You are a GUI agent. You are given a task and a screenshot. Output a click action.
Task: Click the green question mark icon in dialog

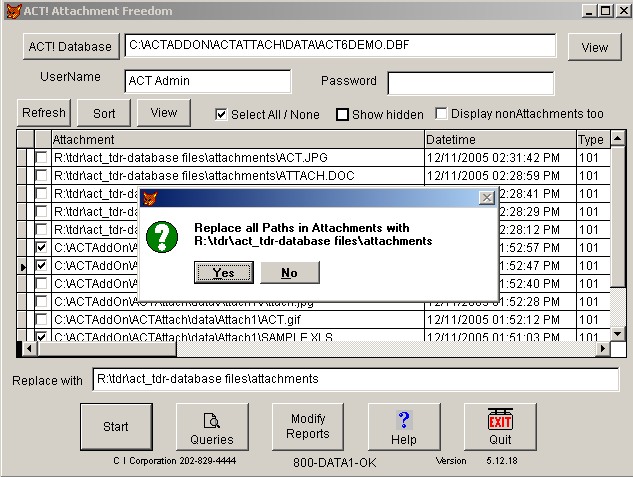(162, 237)
